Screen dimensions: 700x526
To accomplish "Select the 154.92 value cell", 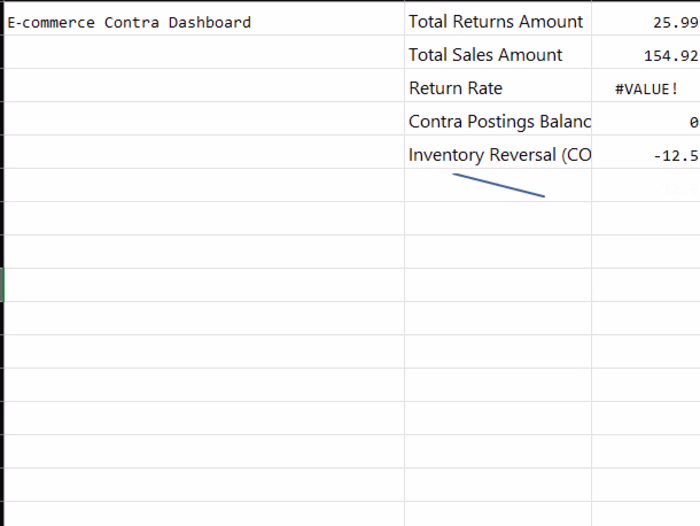I will coord(646,55).
